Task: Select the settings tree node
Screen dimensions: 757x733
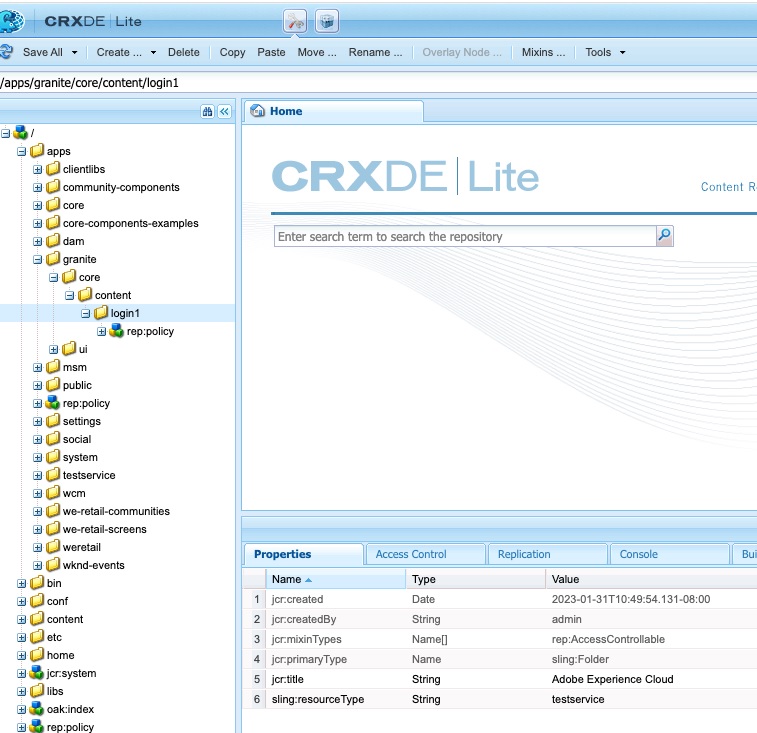Action: [x=82, y=421]
